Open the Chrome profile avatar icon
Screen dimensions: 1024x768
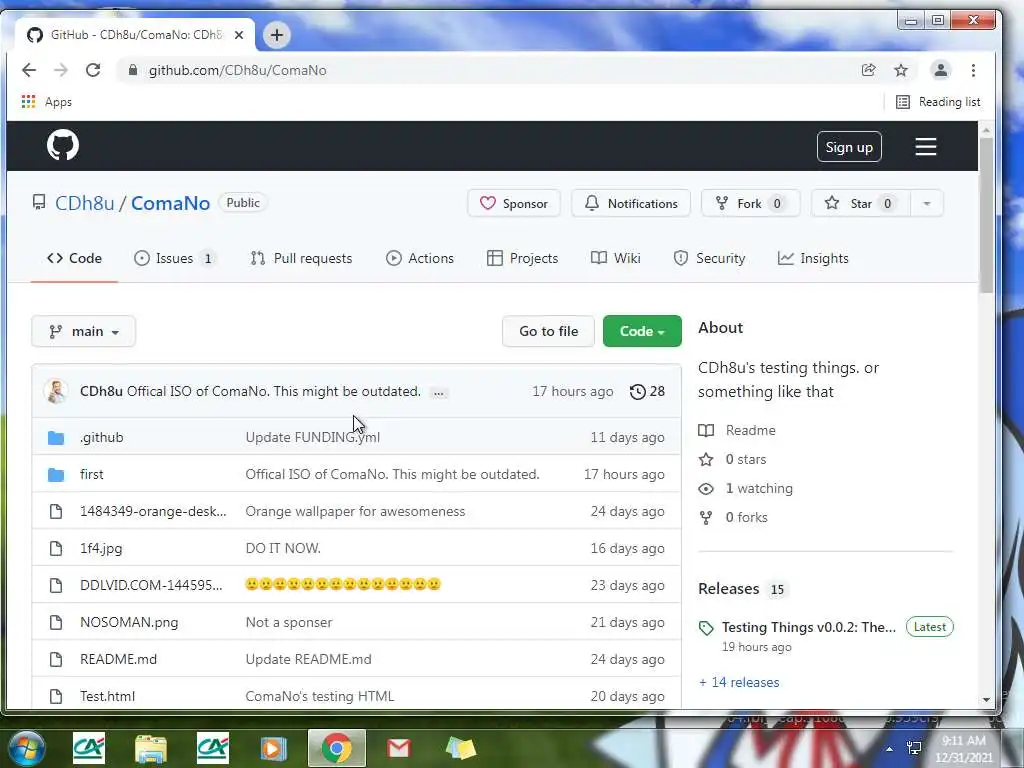940,70
